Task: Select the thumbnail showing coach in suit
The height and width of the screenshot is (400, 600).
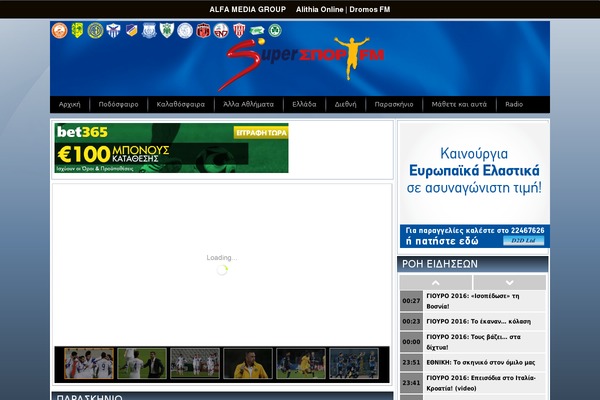Action: (x=142, y=364)
